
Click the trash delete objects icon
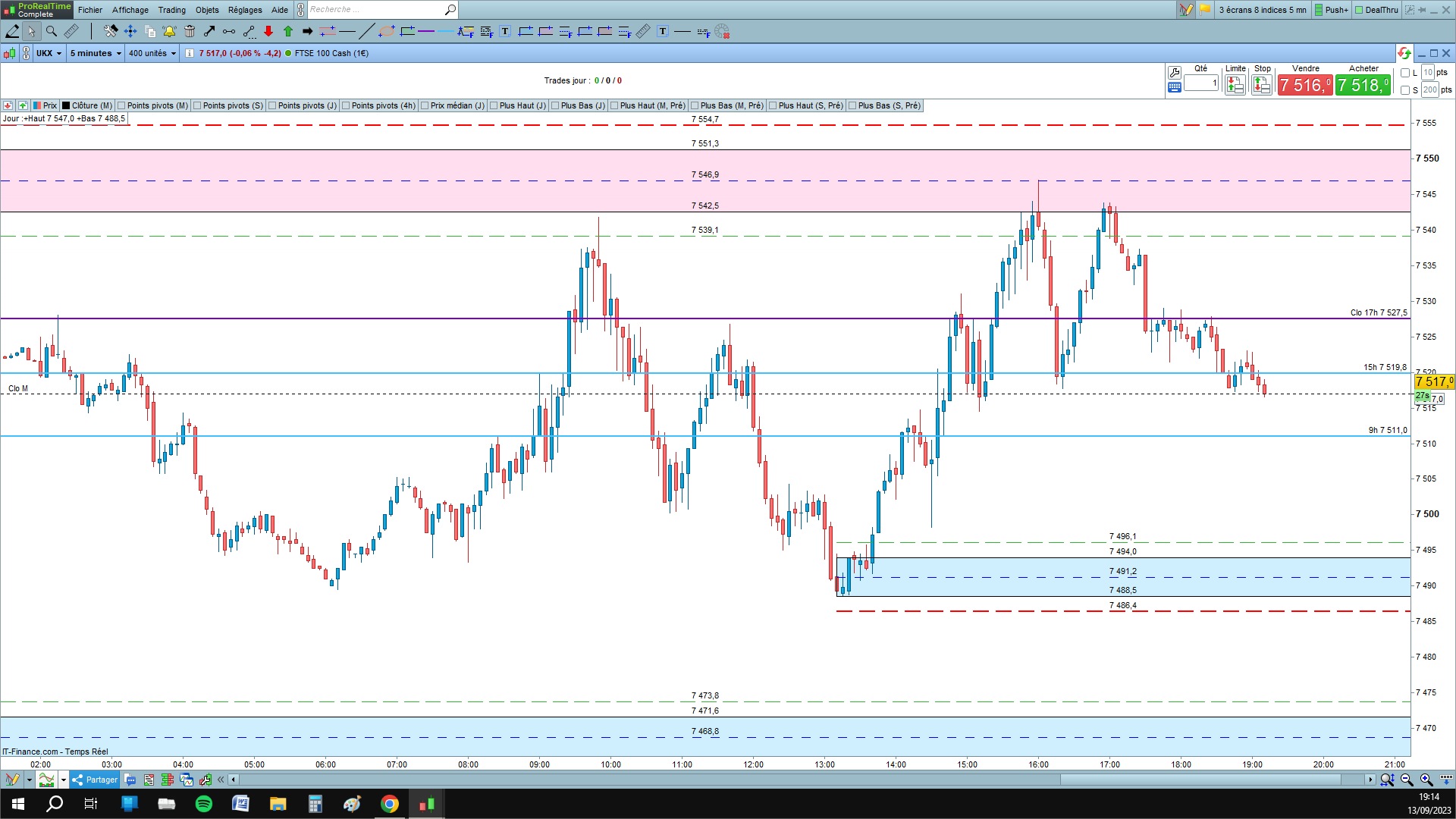190,31
